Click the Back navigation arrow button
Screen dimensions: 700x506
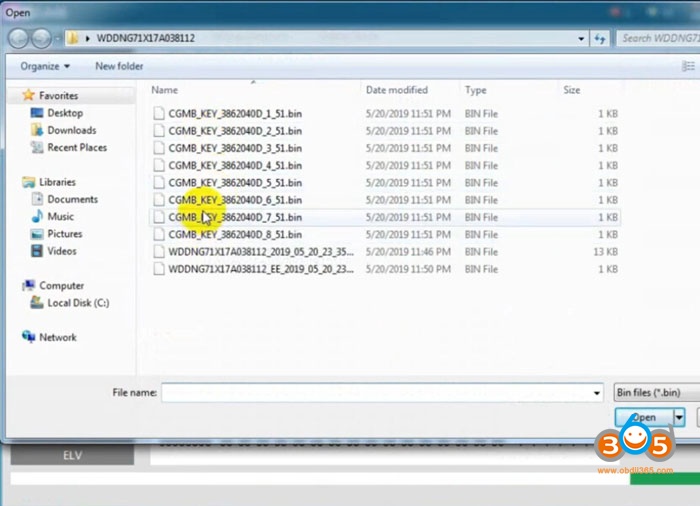pos(19,38)
